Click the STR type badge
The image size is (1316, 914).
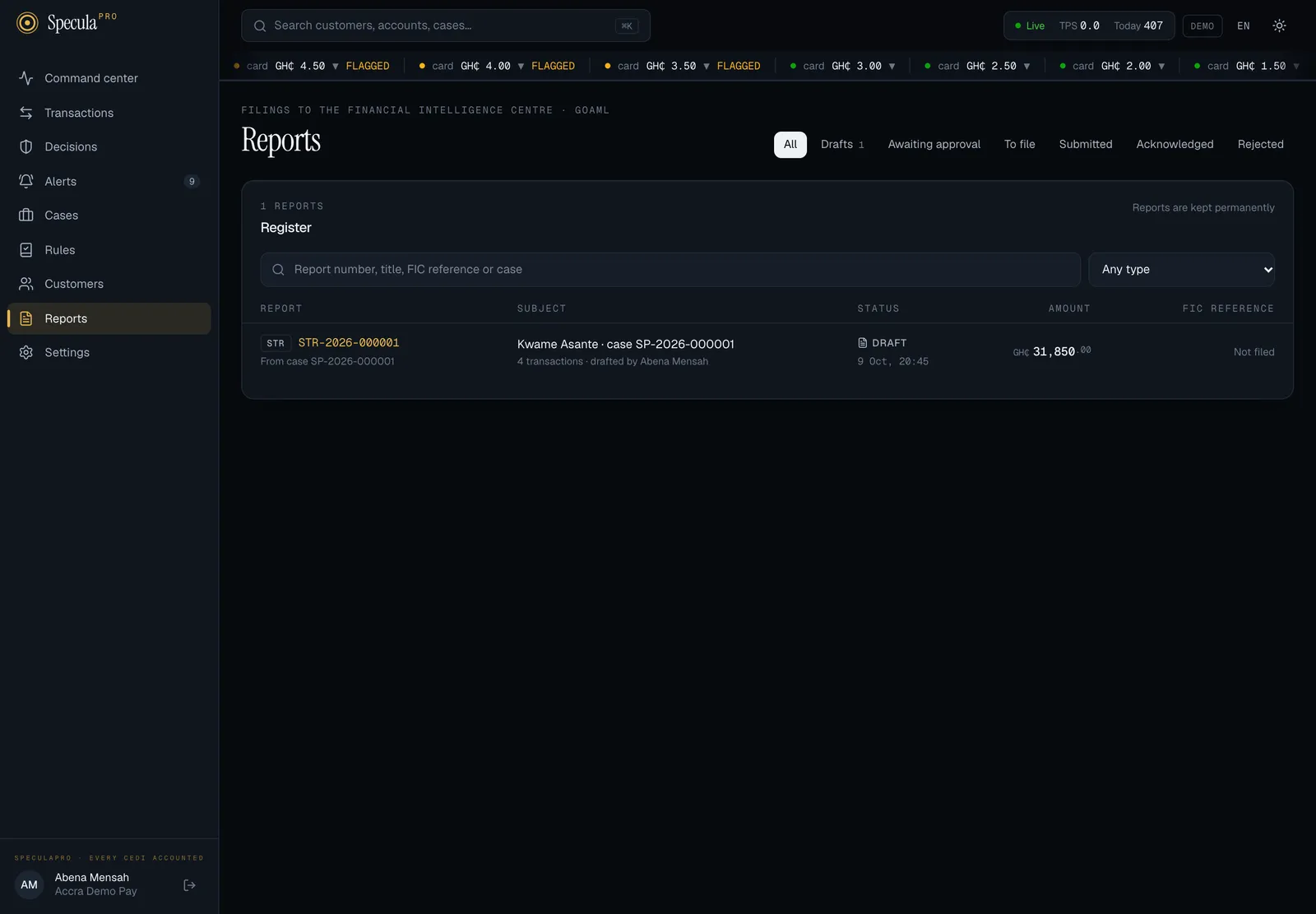point(276,344)
